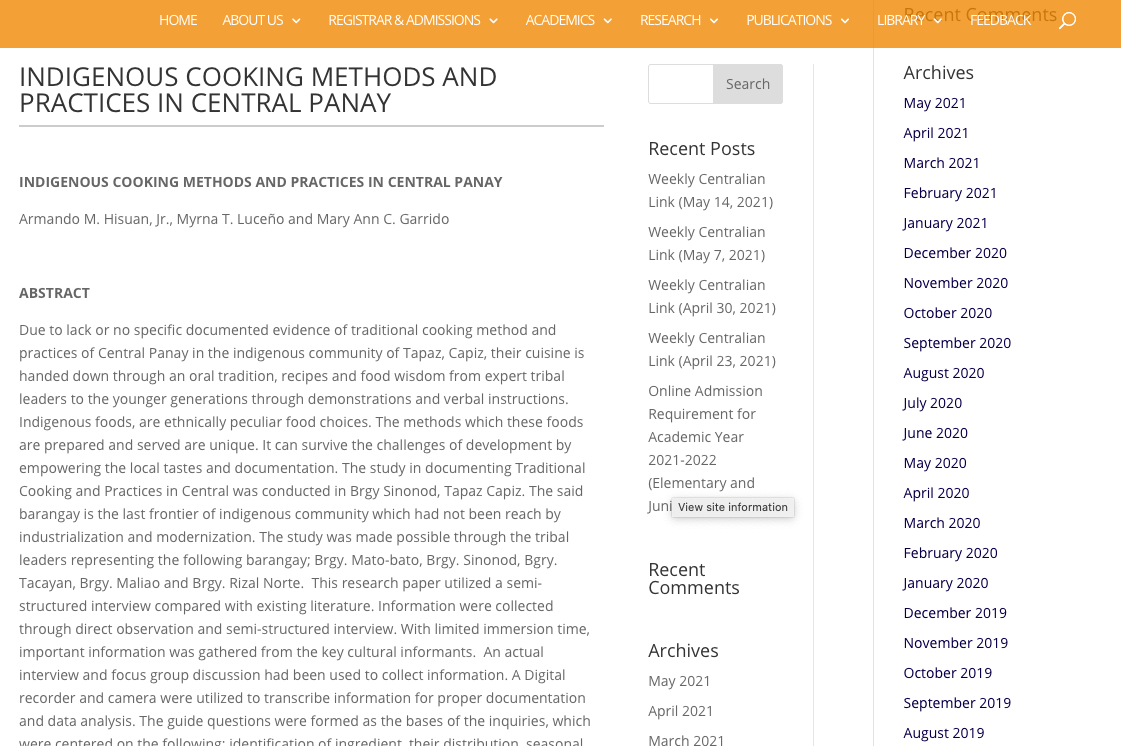Open Weekly Centralian Link (May 7, 2021) post
The height and width of the screenshot is (746, 1121).
pyautogui.click(x=707, y=243)
